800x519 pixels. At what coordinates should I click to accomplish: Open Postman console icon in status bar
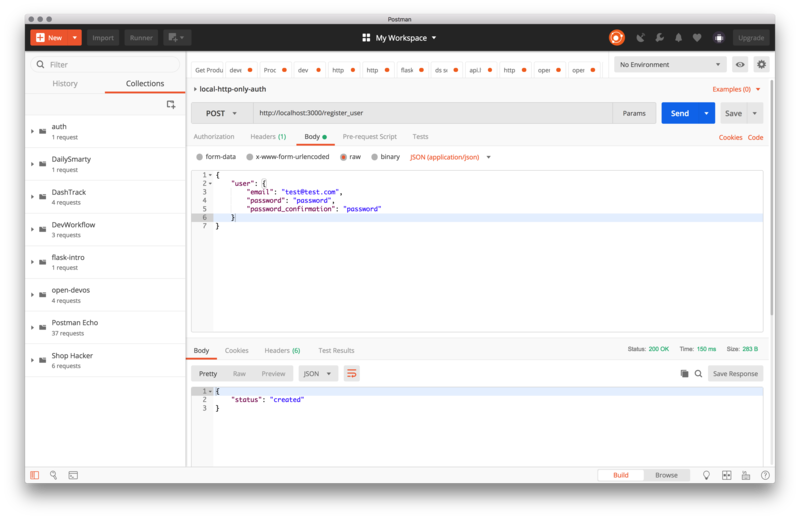pos(73,475)
